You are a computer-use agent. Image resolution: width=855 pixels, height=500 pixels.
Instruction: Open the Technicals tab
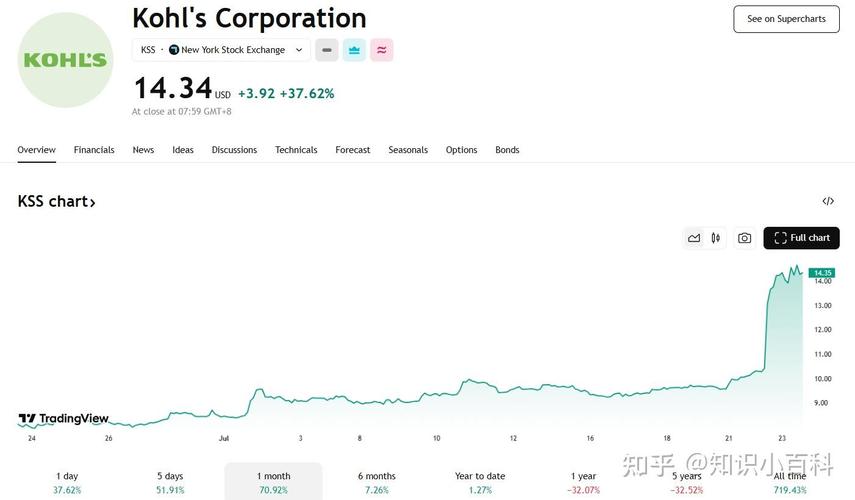(296, 150)
